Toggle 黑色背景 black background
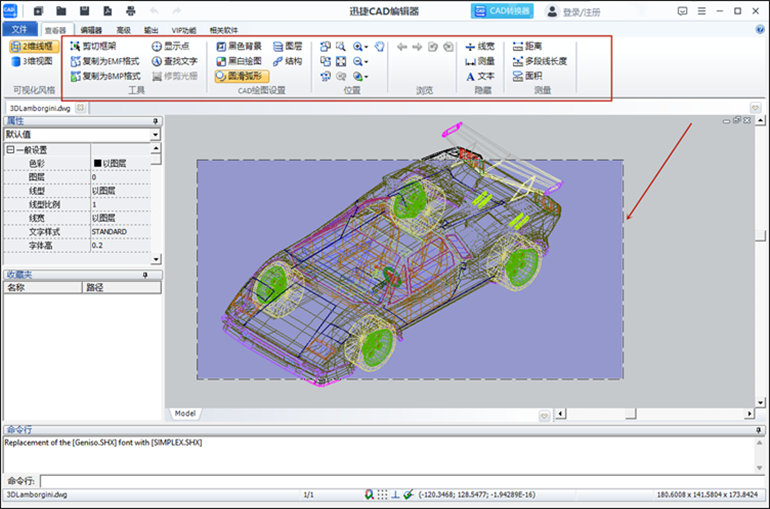The image size is (770, 509). tap(239, 46)
